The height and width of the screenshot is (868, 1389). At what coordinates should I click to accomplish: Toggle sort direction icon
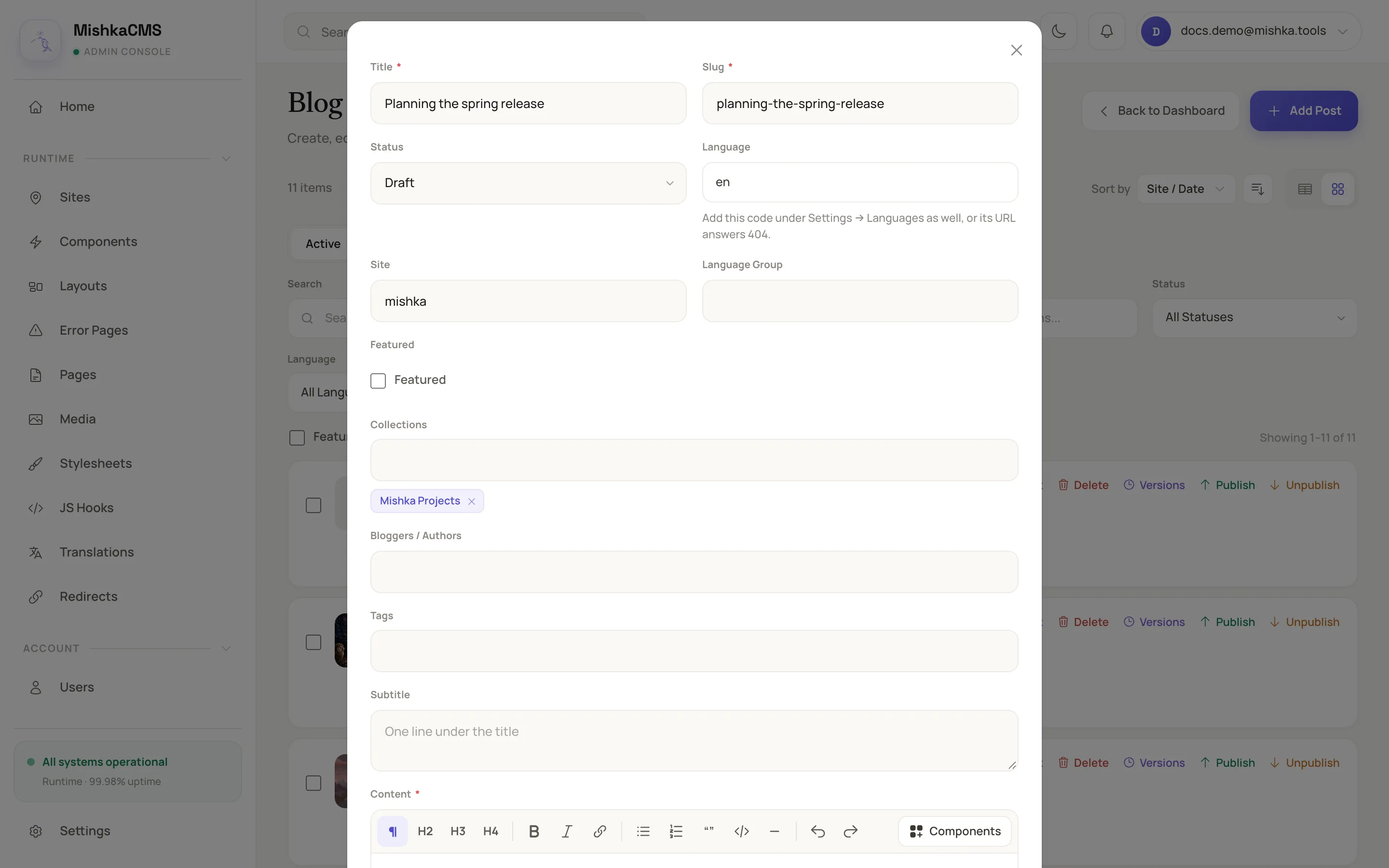click(1257, 189)
